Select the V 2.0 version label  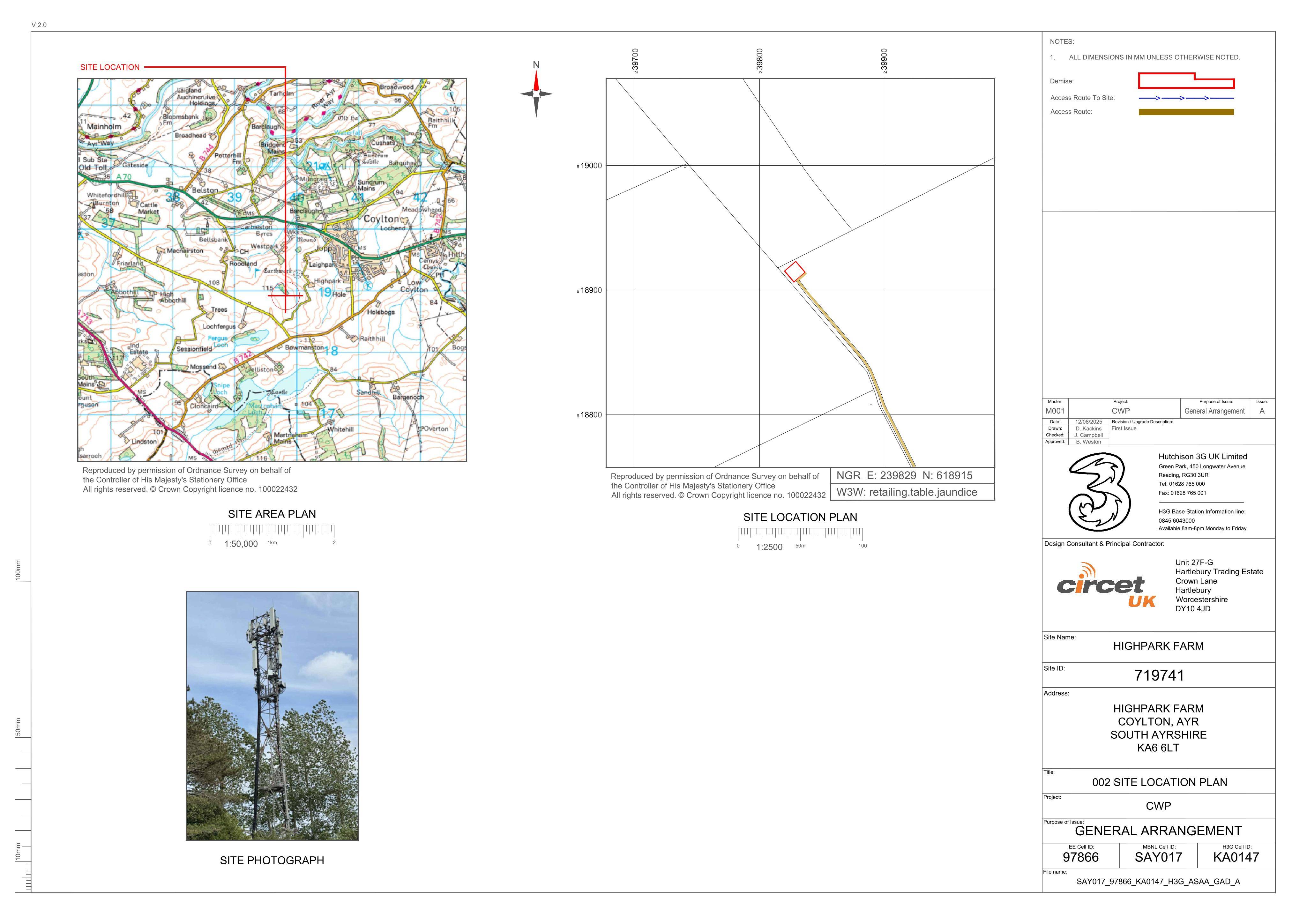39,25
